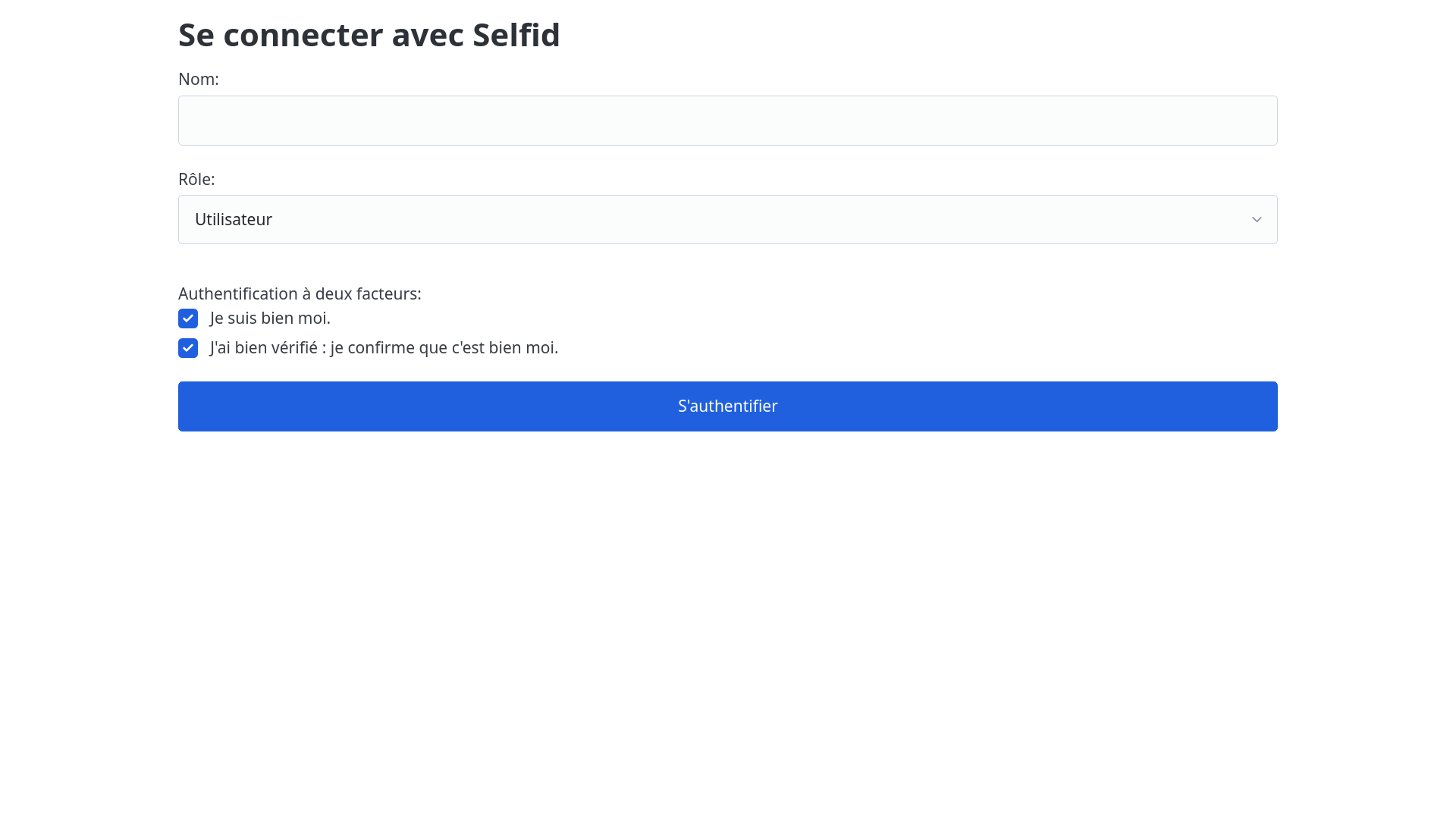
Task: Untick the "J'ai bien vérifié" confirmation checkbox
Action: 188,348
